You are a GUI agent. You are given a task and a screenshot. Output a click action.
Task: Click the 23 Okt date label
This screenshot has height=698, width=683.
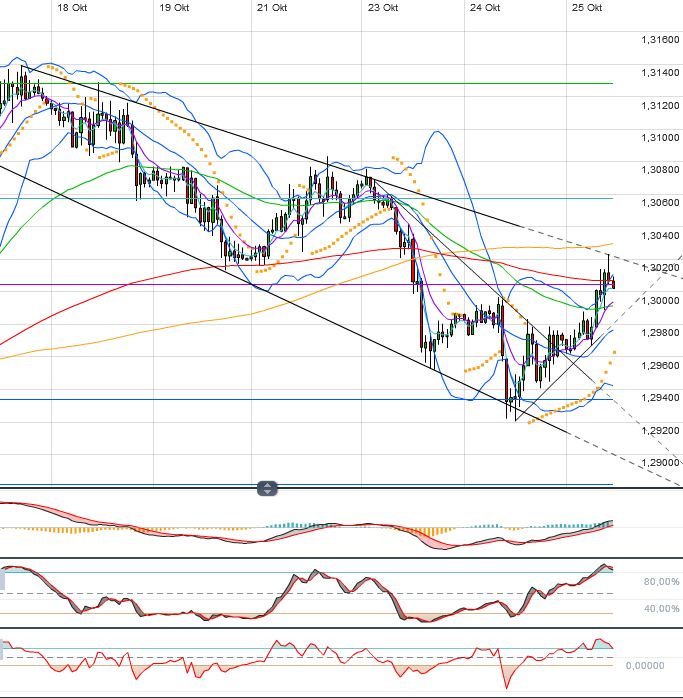pos(383,8)
